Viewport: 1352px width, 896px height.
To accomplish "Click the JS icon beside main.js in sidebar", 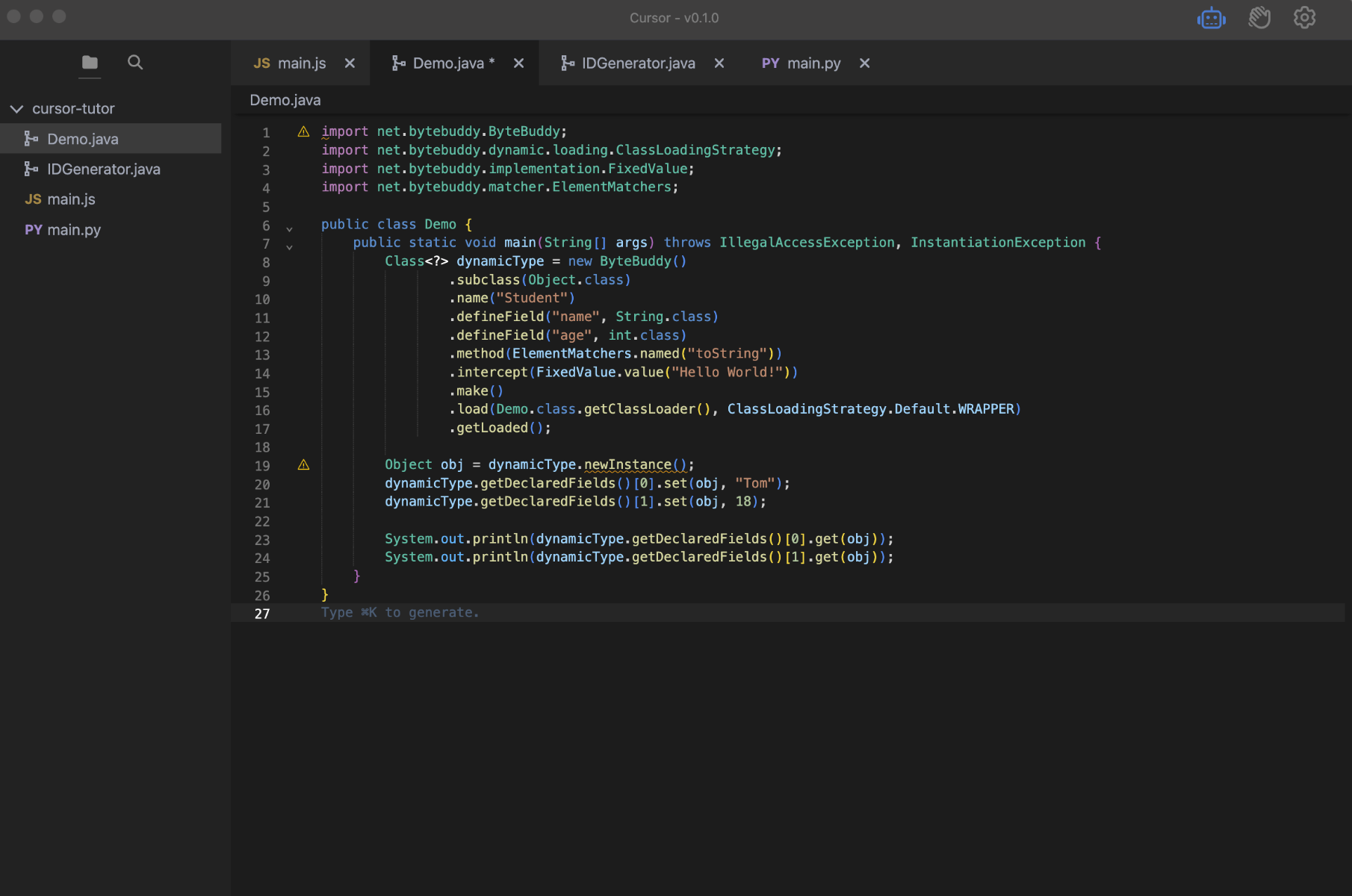I will [x=33, y=199].
